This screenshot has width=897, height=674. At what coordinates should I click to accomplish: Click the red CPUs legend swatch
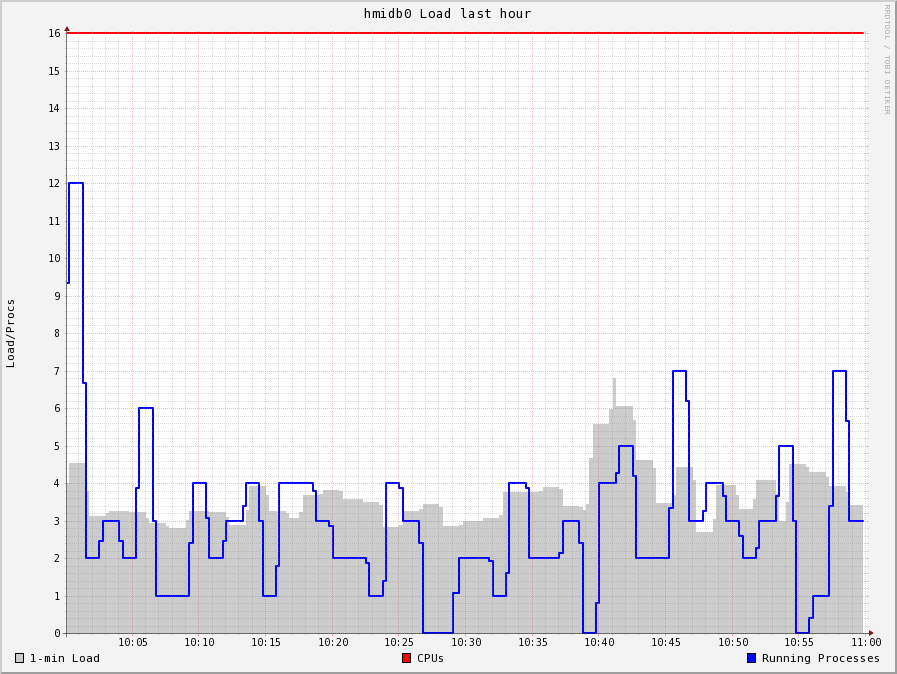click(x=406, y=658)
